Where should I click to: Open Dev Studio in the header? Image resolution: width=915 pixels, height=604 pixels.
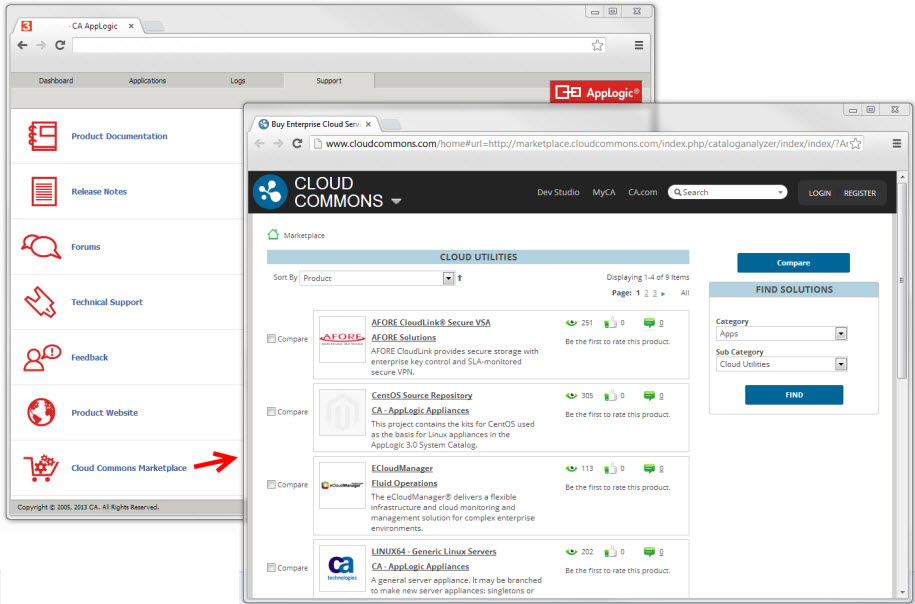pos(558,192)
